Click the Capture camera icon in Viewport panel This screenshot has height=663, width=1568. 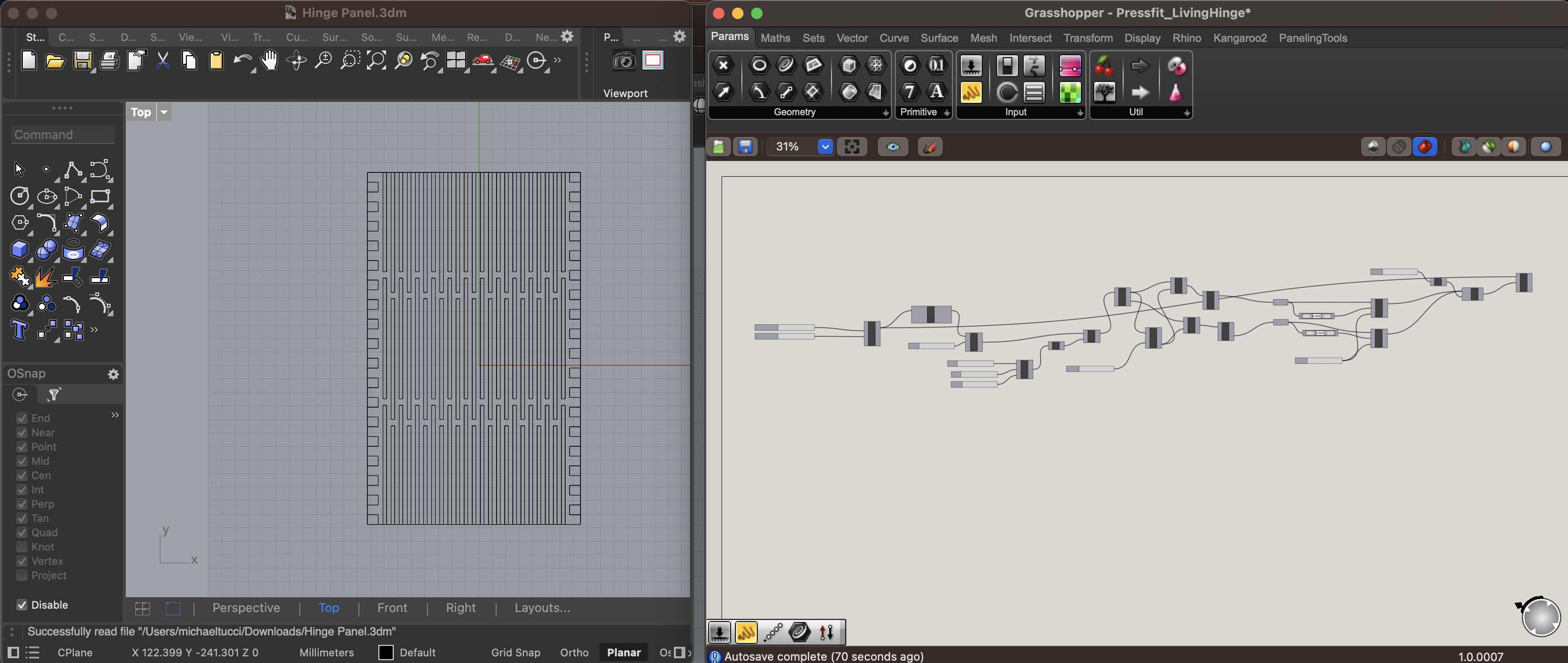[x=624, y=61]
